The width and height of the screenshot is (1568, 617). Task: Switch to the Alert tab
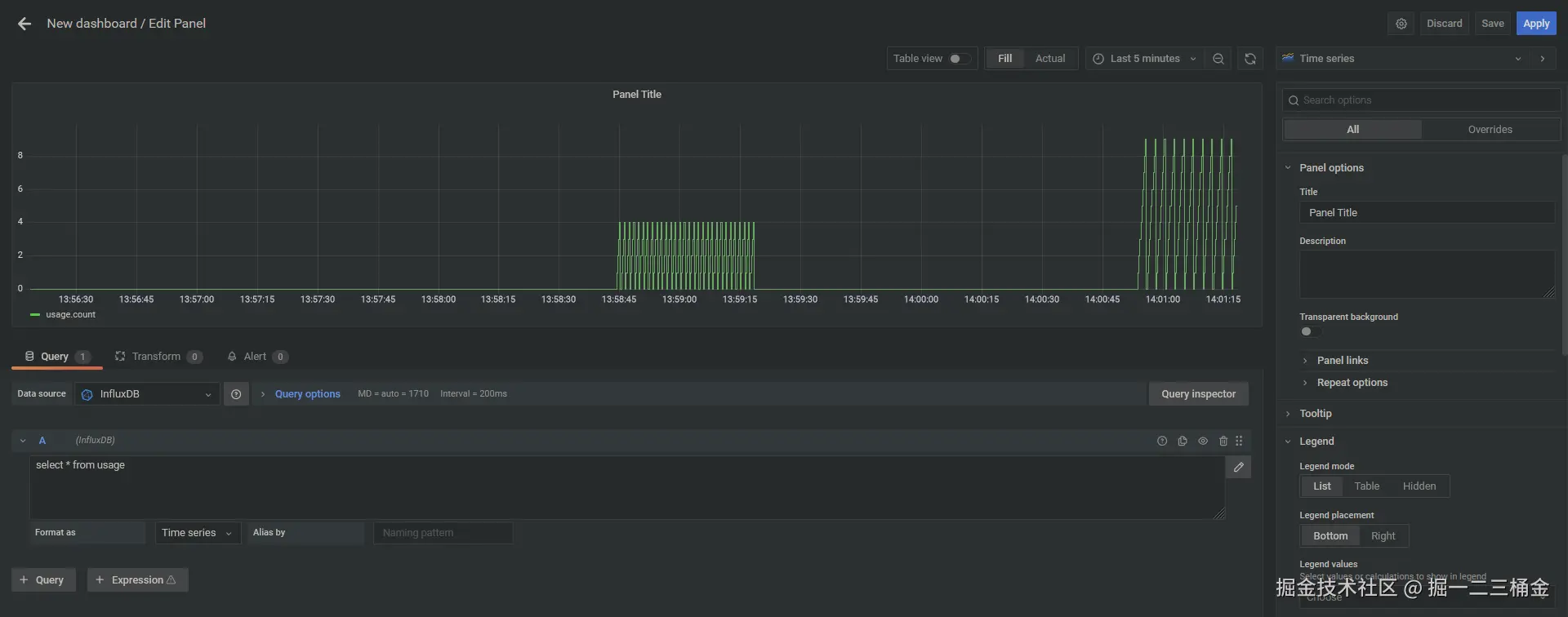pyautogui.click(x=256, y=357)
